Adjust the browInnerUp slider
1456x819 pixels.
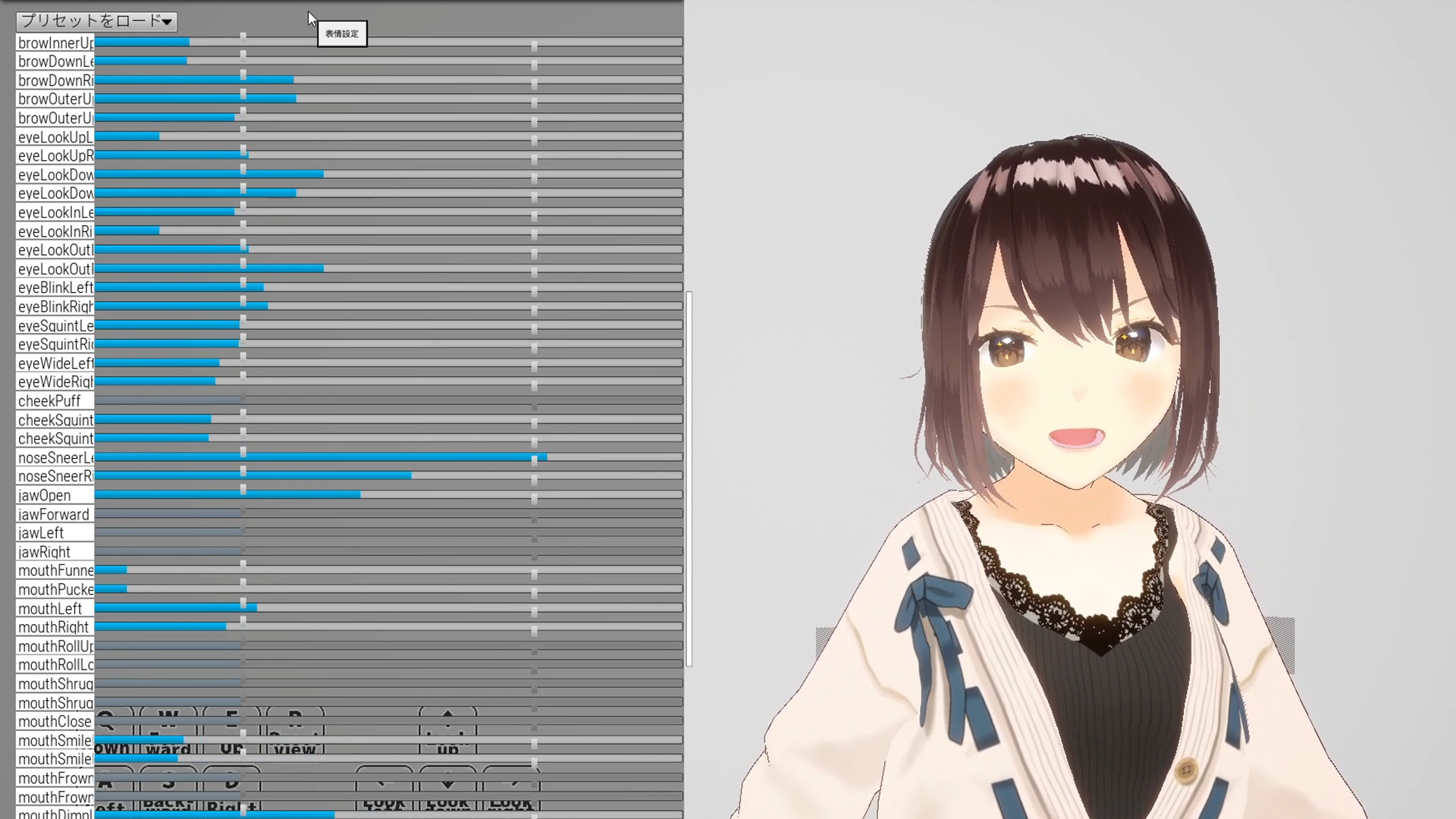point(188,42)
